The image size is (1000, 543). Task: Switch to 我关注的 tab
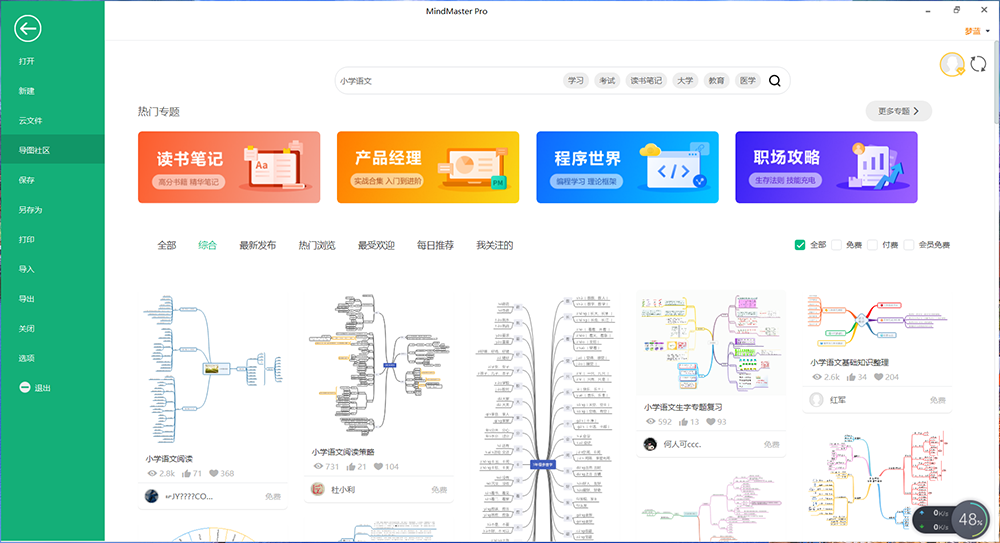(495, 245)
